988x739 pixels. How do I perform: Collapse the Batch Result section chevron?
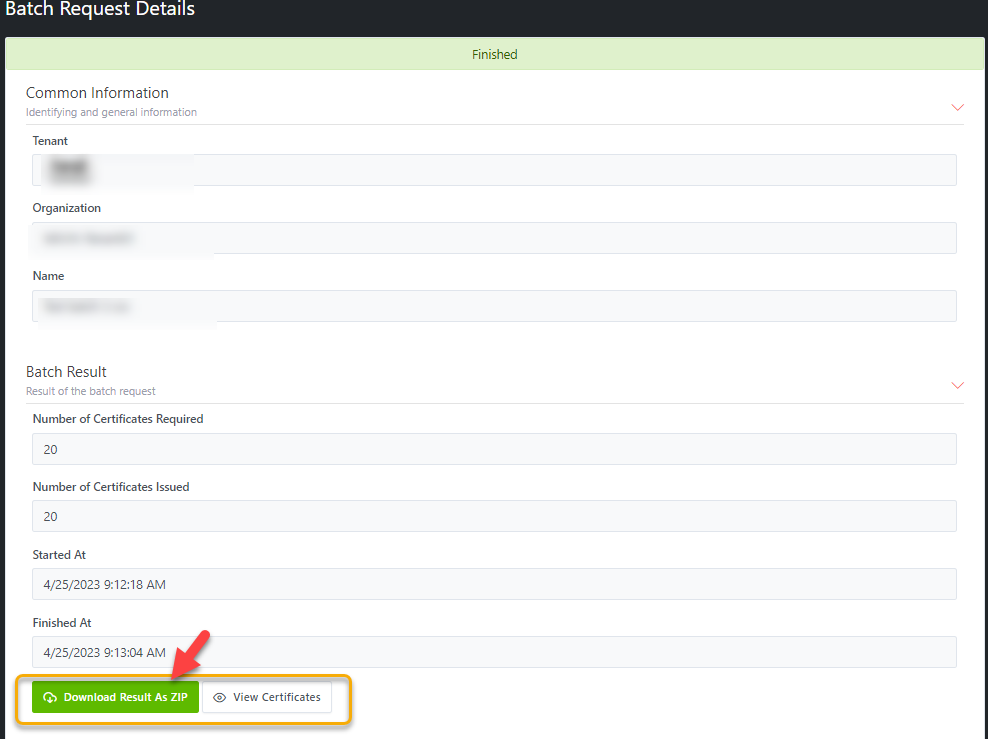click(957, 385)
